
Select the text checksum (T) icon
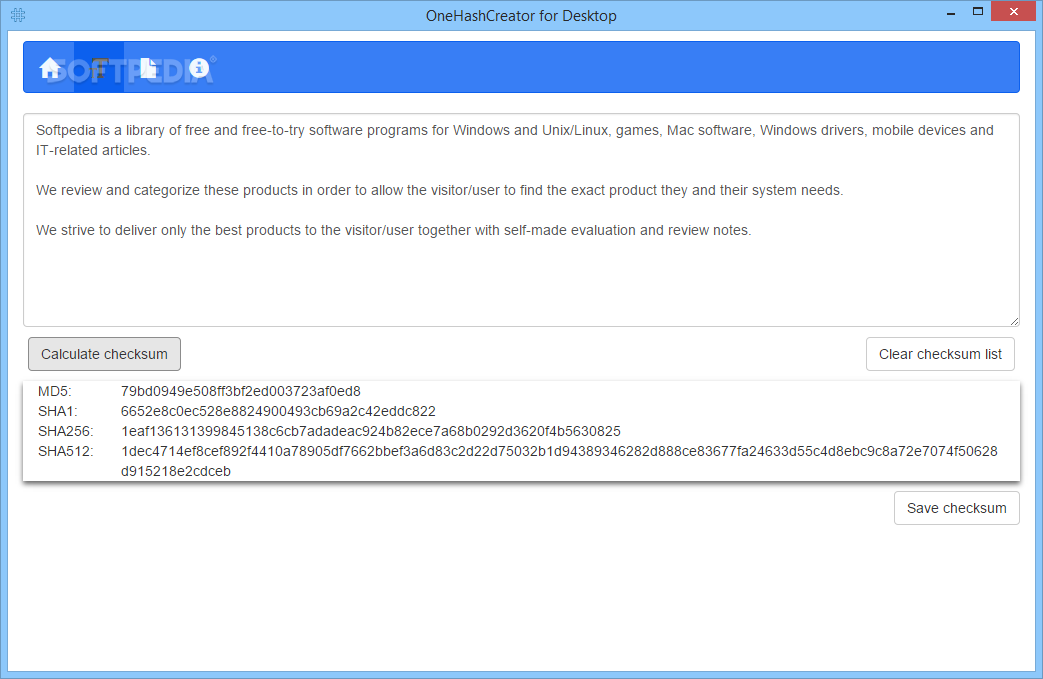pos(98,67)
